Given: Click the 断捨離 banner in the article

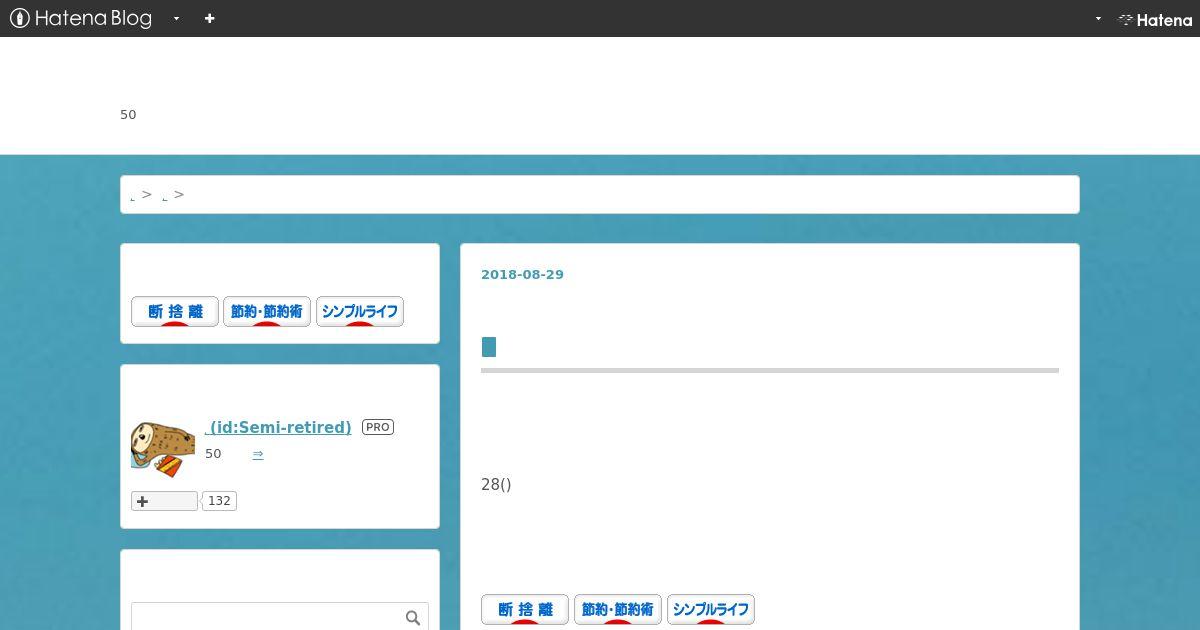Looking at the screenshot, I should [x=525, y=609].
